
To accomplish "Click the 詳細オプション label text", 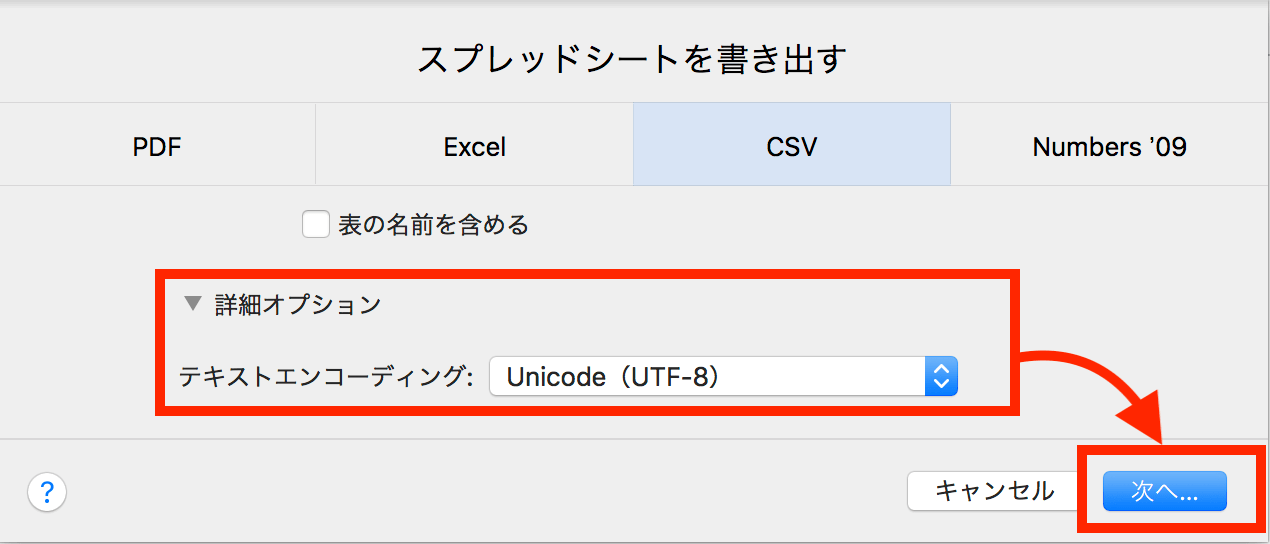I will coord(298,304).
